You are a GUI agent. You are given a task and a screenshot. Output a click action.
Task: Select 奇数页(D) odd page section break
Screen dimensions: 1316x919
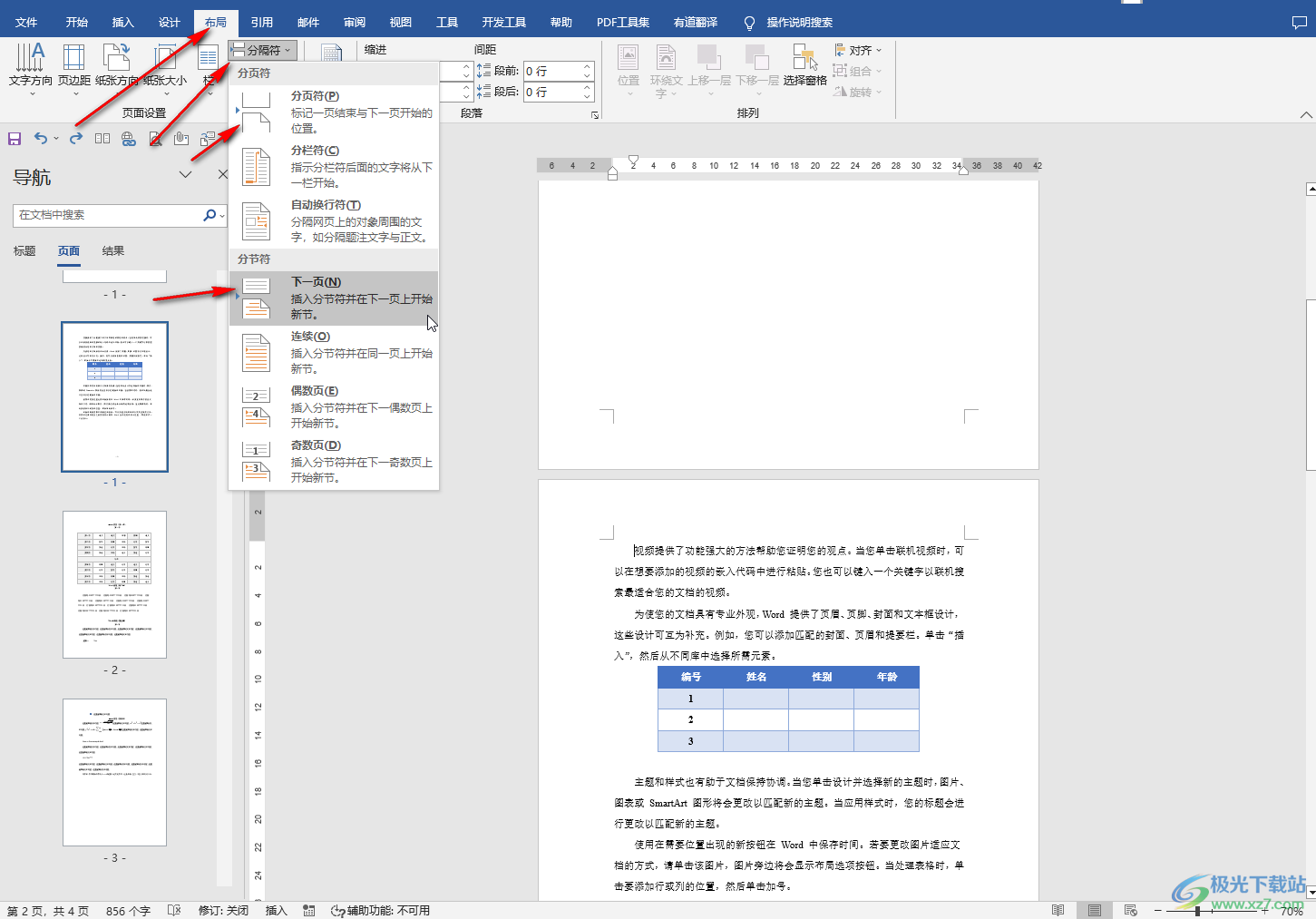coord(334,461)
